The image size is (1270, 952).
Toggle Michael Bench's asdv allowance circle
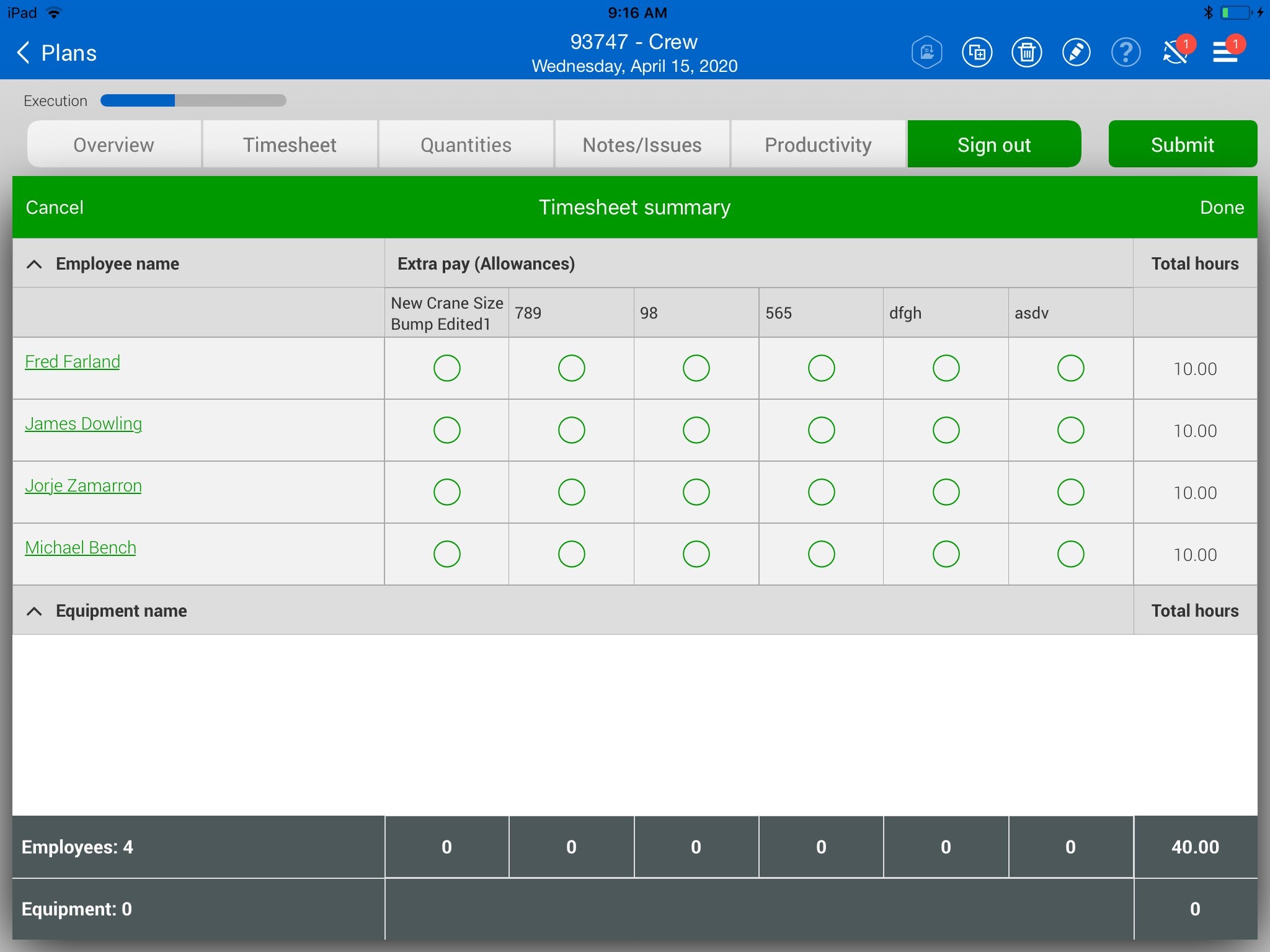click(1070, 554)
